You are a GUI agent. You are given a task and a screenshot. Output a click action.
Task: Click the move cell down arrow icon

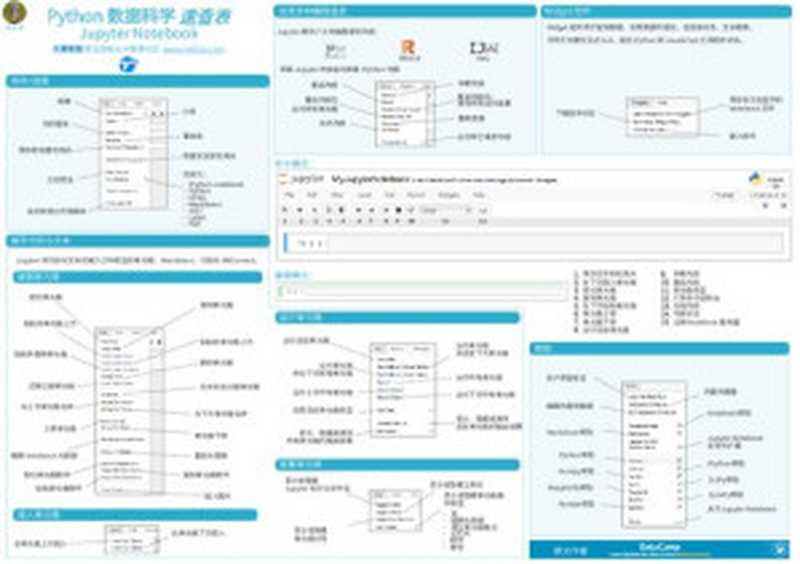click(x=372, y=210)
